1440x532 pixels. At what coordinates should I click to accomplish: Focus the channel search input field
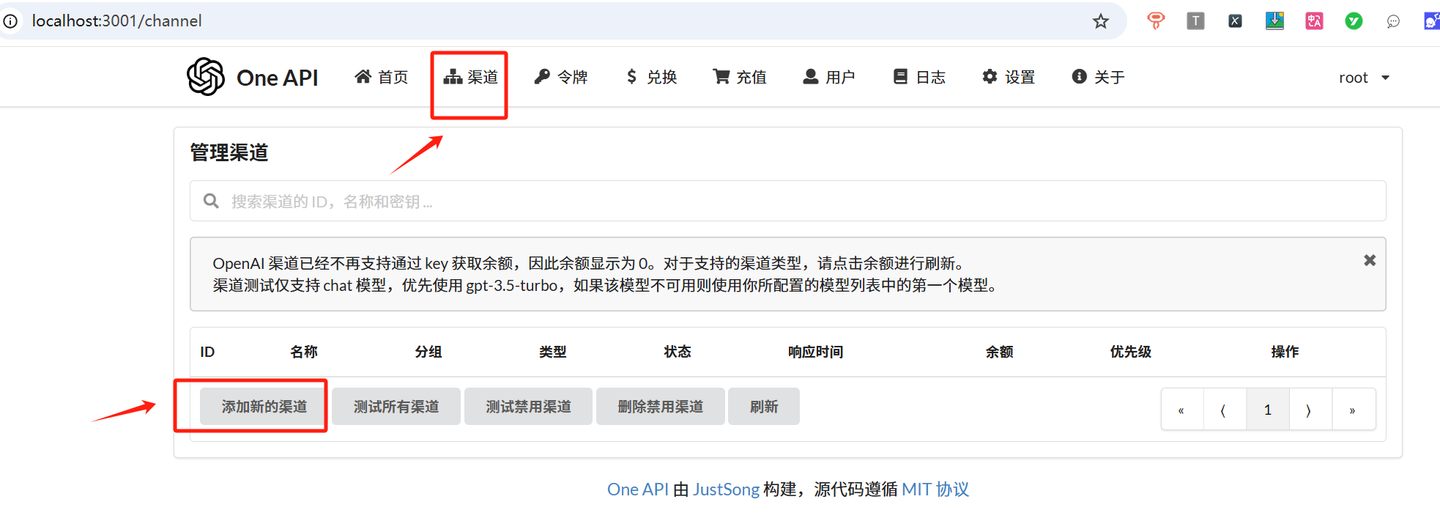click(x=788, y=201)
